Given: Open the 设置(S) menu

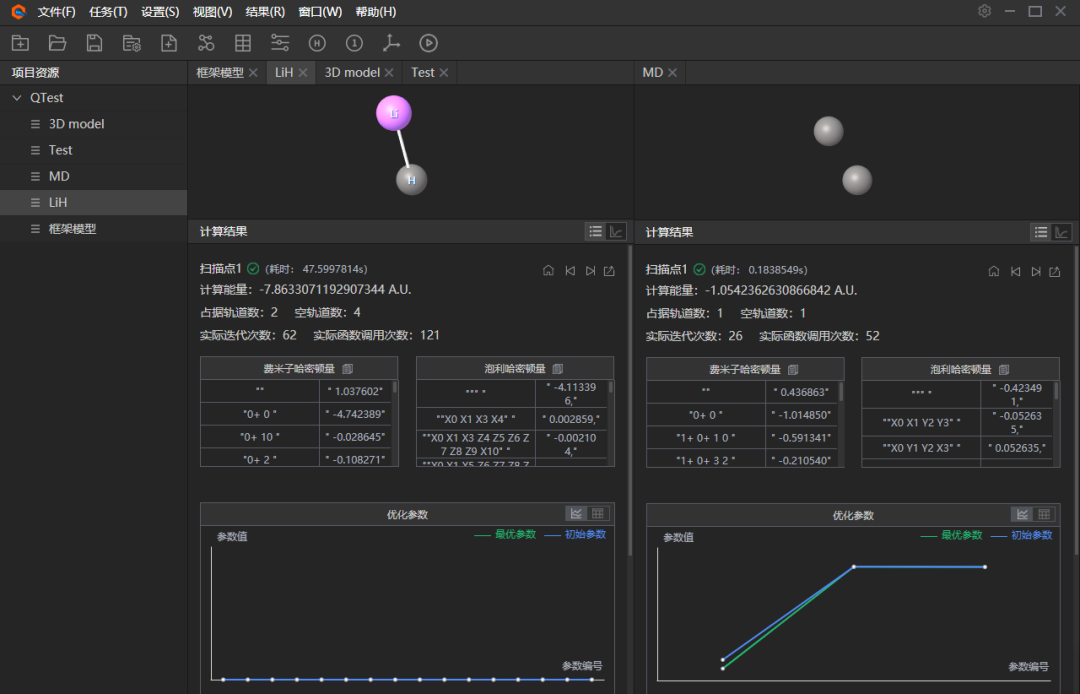Looking at the screenshot, I should (160, 12).
